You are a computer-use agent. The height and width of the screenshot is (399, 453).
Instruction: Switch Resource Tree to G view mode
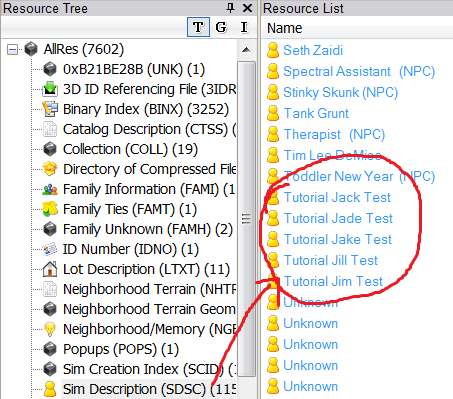[x=221, y=27]
